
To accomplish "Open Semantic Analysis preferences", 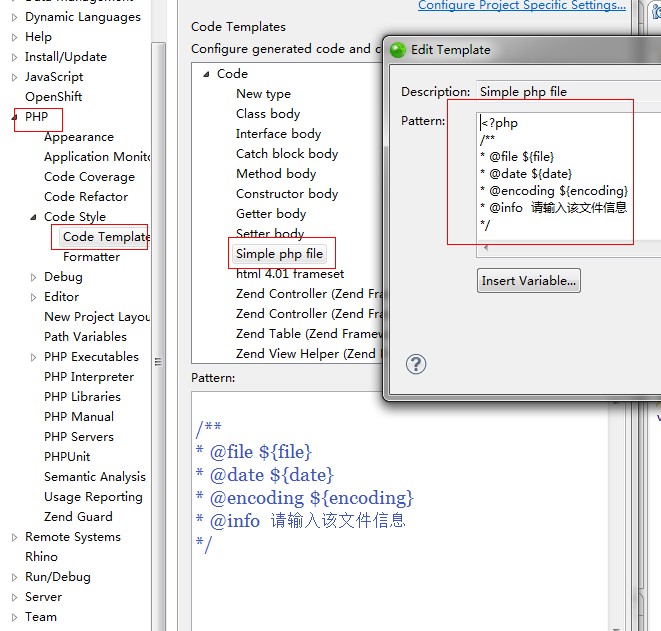I will pyautogui.click(x=95, y=477).
